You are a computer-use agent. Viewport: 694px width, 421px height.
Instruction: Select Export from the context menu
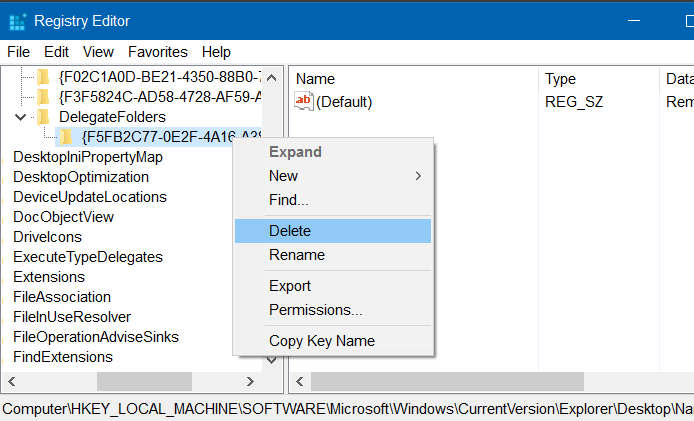coord(290,286)
